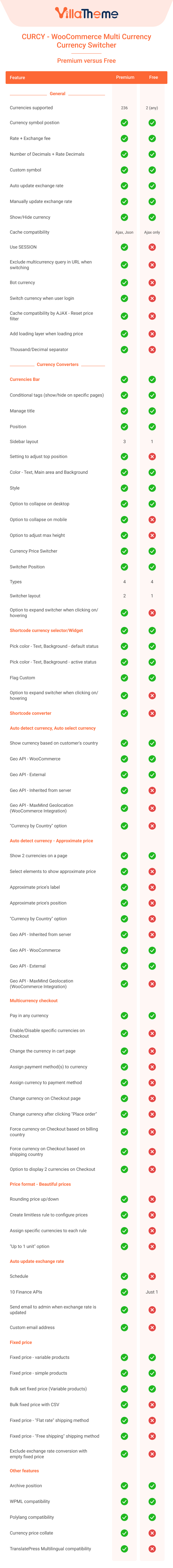
Task: Click the Free red cross for Rounding price up/down
Action: 152,1199
